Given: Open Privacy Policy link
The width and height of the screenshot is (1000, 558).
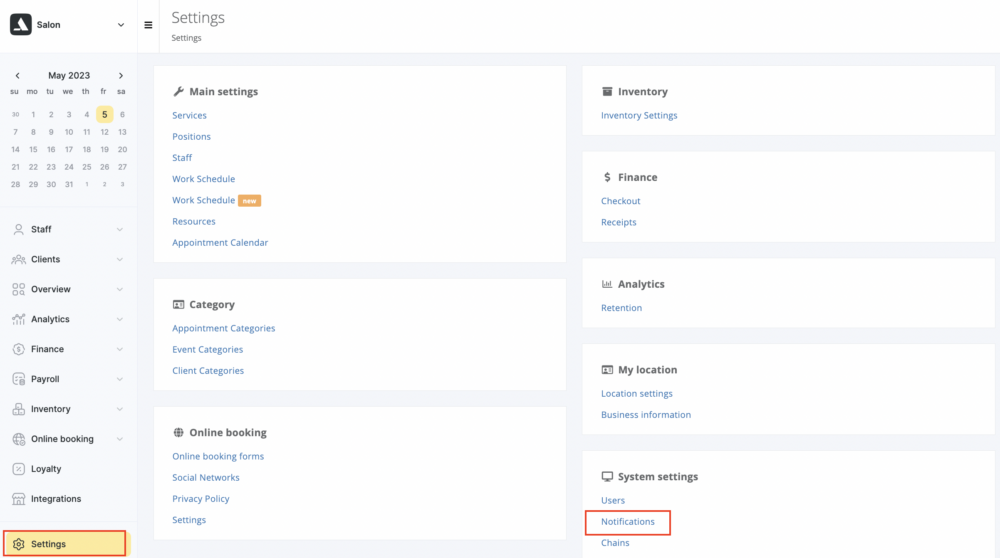Looking at the screenshot, I should [201, 499].
